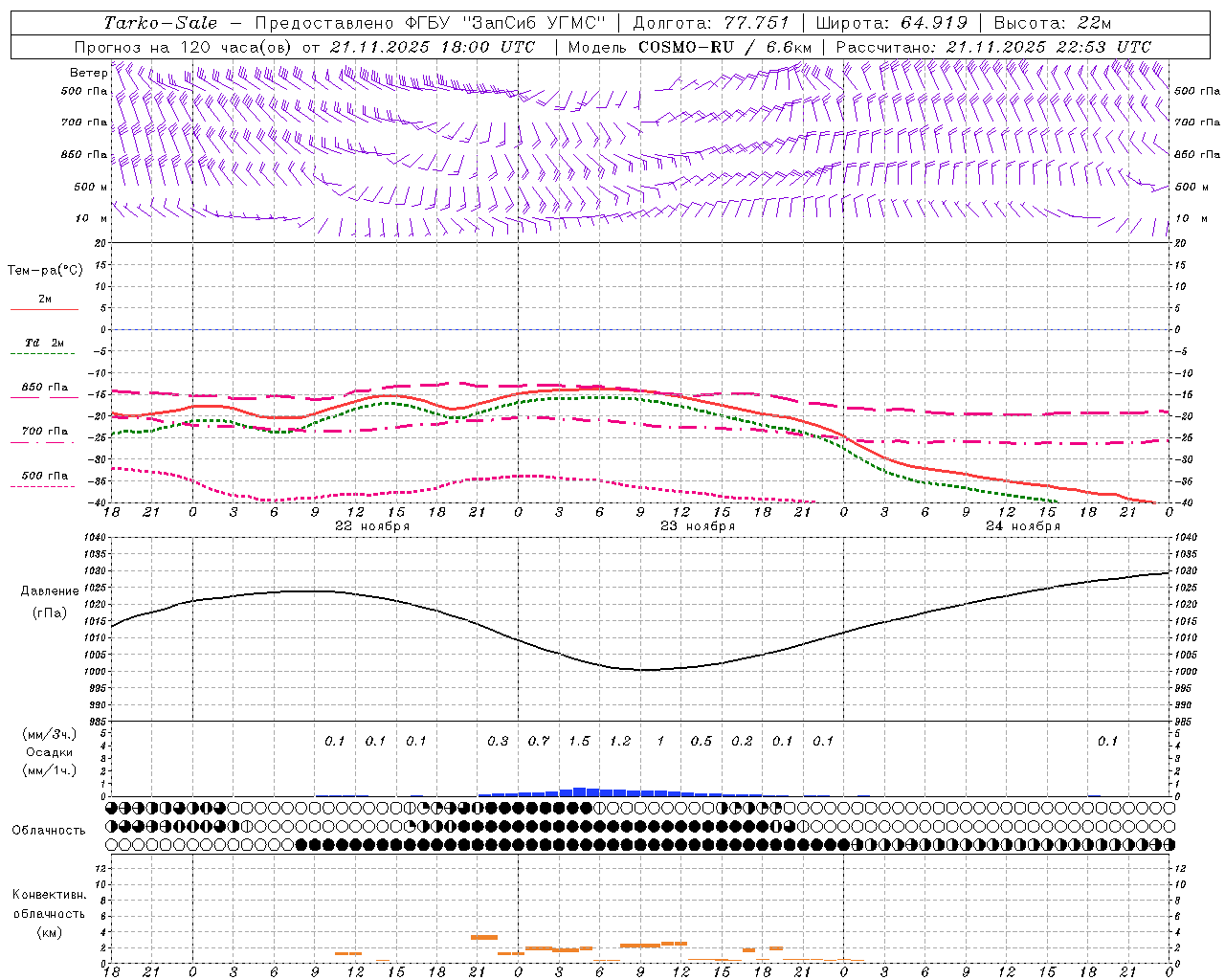Click the Осадки precipitation label
This screenshot has height=980, width=1225.
tap(50, 752)
